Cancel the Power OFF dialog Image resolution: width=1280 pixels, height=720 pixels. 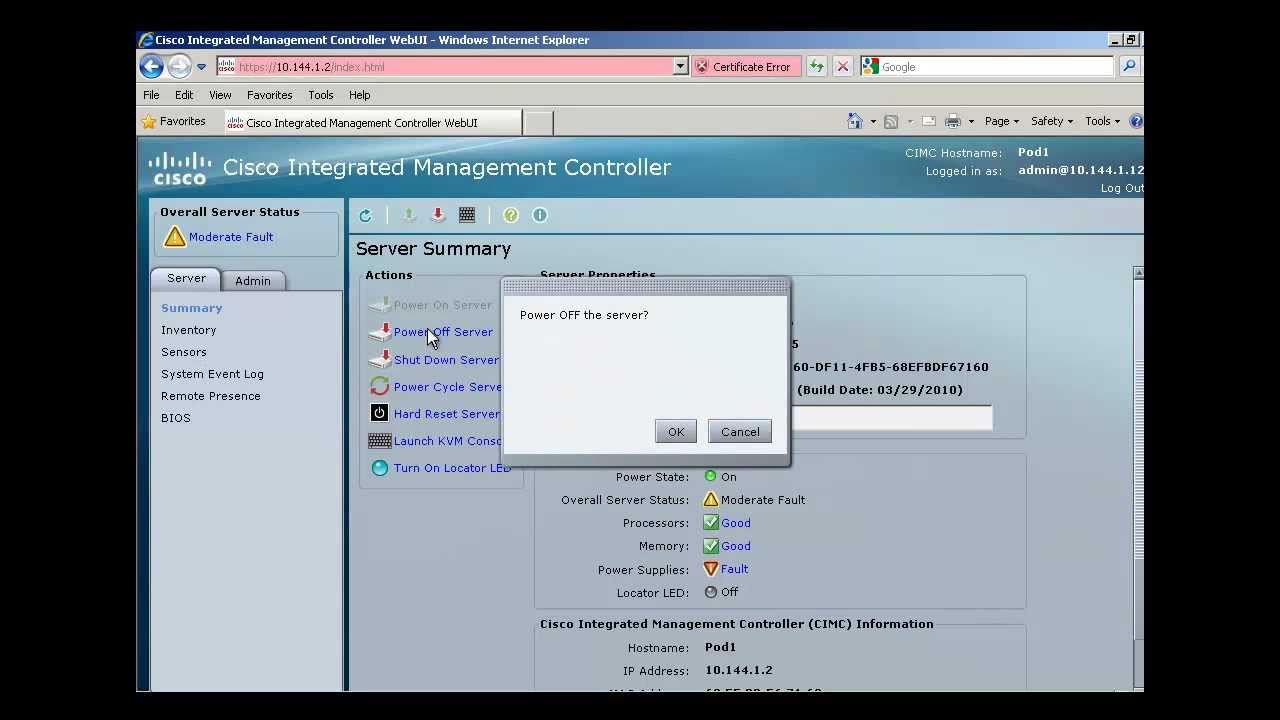pyautogui.click(x=740, y=432)
